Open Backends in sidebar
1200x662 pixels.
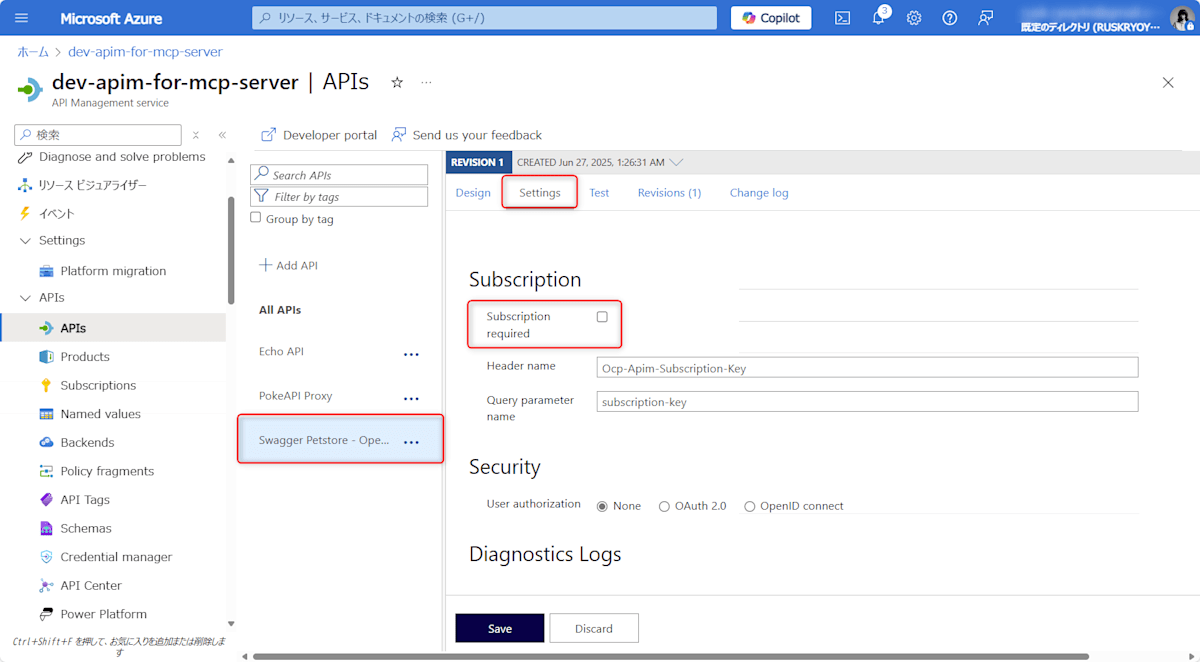tap(87, 442)
